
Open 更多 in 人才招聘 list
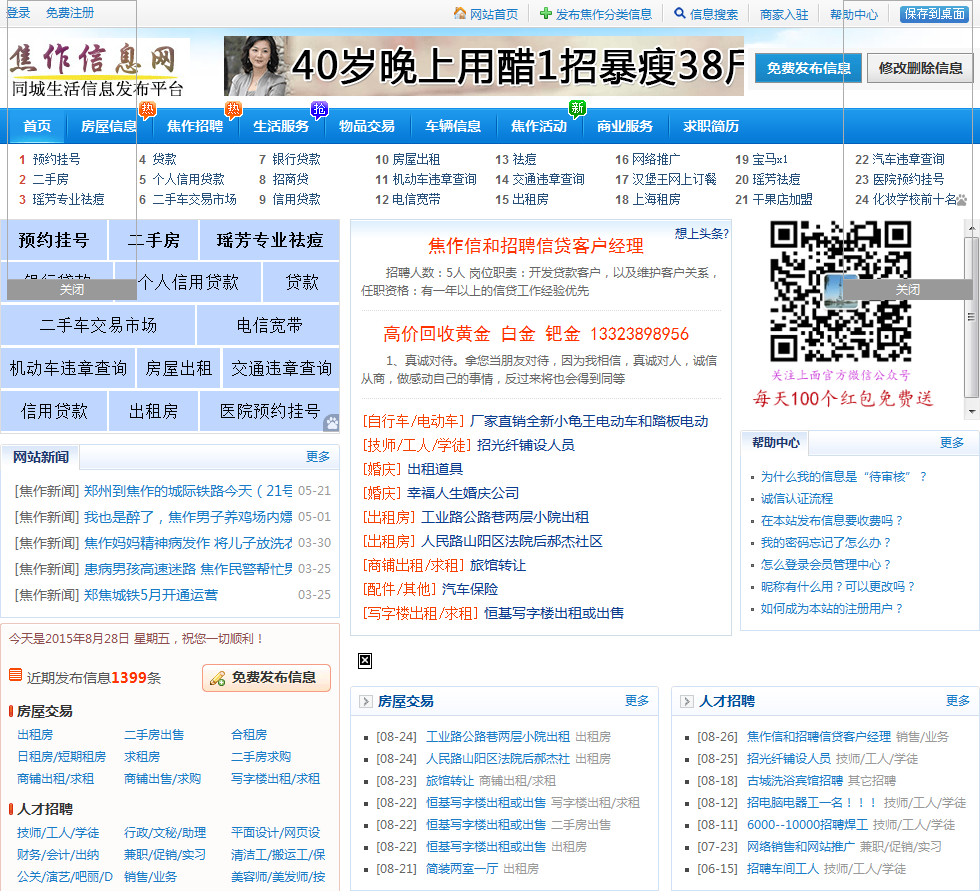pyautogui.click(x=958, y=701)
